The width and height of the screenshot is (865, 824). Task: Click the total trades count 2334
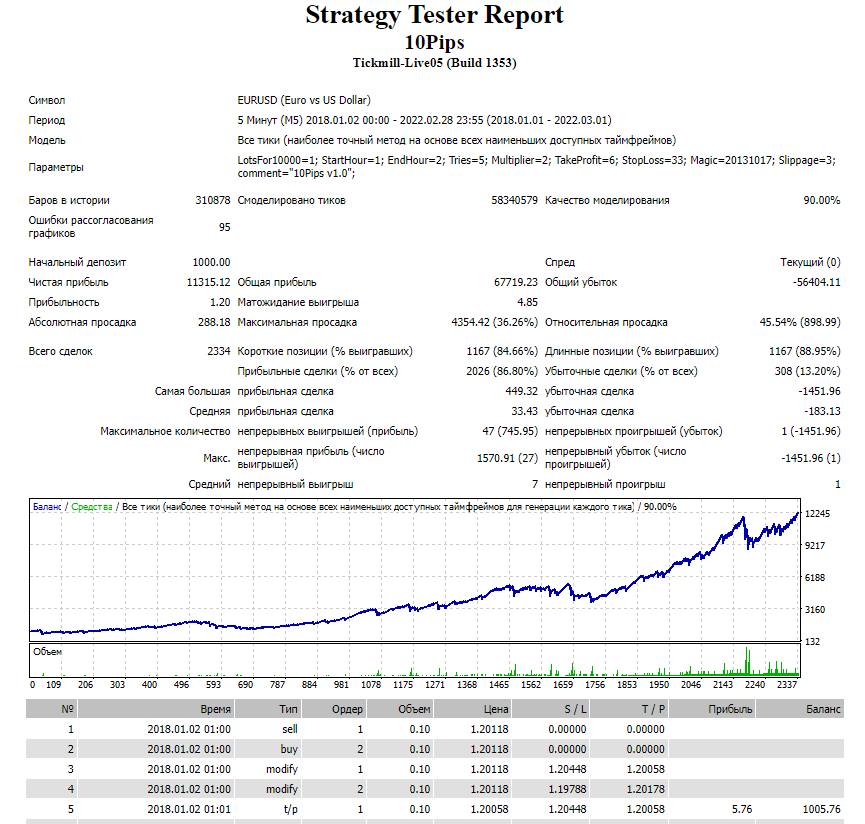coord(217,352)
